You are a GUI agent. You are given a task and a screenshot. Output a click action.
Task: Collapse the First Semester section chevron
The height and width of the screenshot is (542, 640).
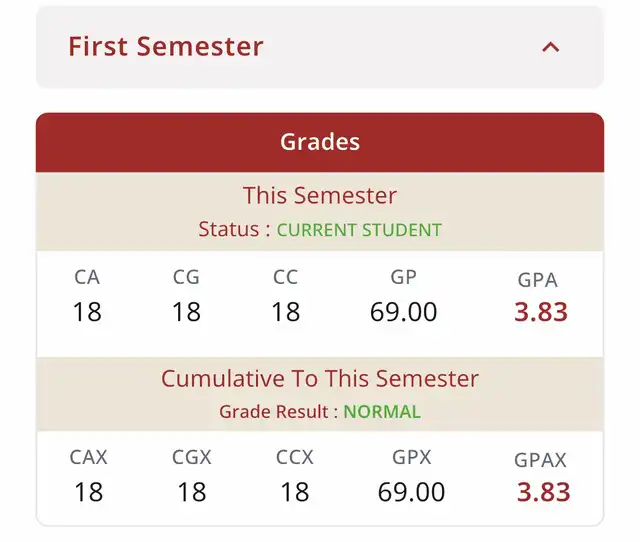[551, 47]
